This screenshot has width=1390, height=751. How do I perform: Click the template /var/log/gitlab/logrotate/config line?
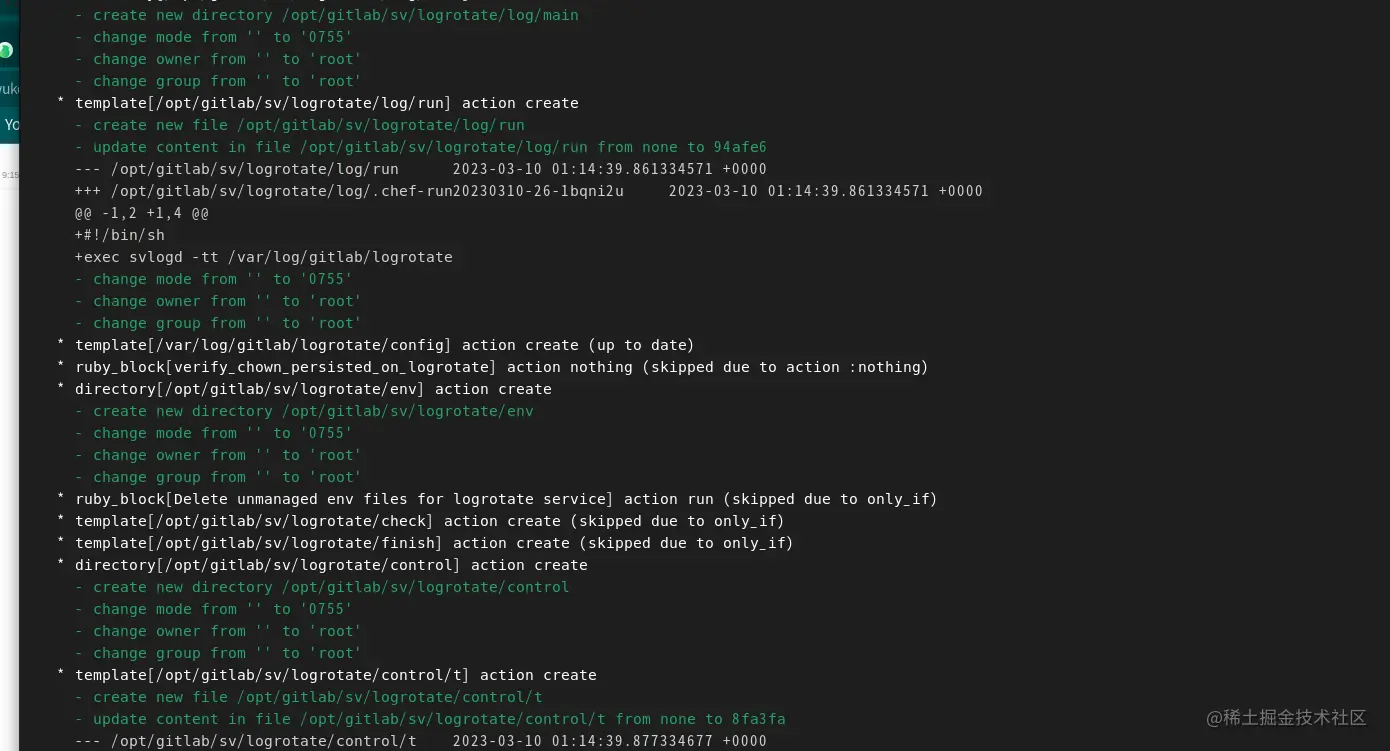(x=376, y=345)
